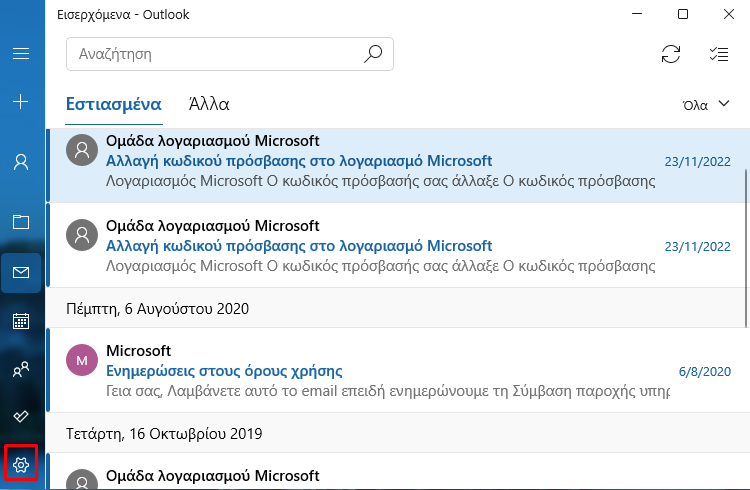The image size is (750, 490).
Task: Open the Ενημερώσεις στους όρους χρήσης email
Action: click(x=398, y=370)
